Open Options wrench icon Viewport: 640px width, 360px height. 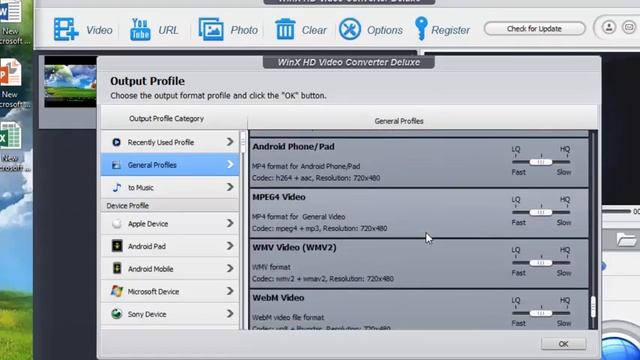click(x=350, y=29)
